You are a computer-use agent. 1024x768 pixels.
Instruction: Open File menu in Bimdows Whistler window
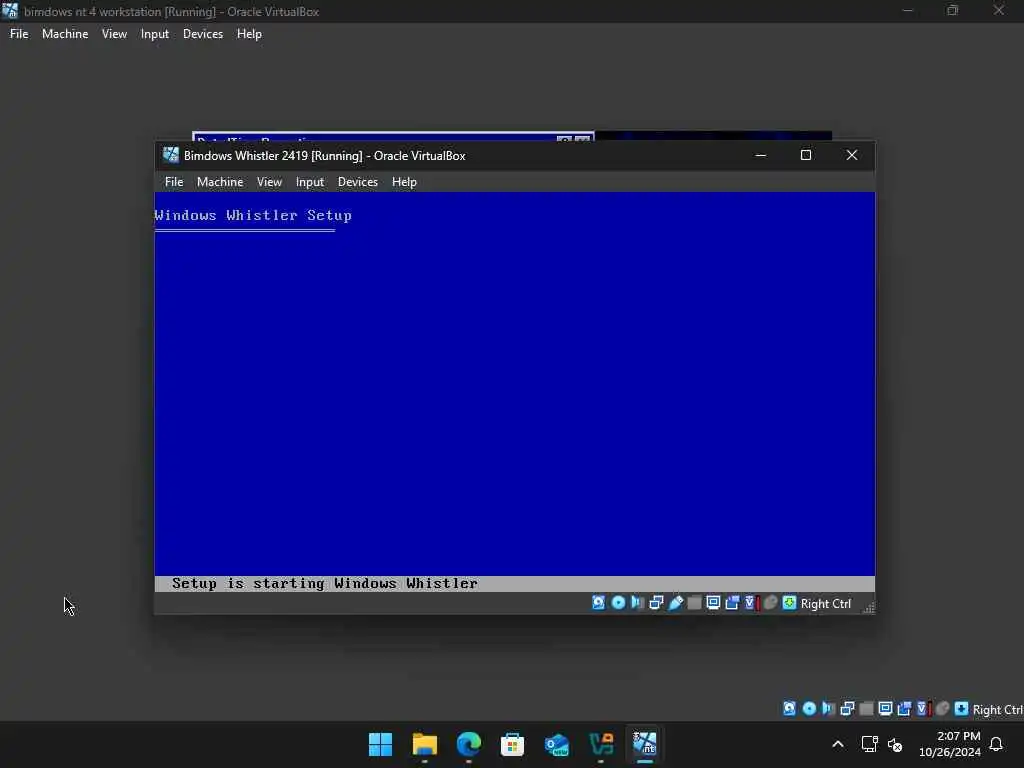174,182
